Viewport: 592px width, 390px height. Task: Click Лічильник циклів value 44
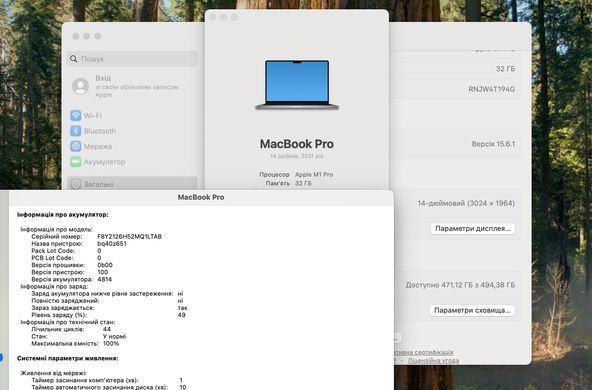(x=107, y=329)
